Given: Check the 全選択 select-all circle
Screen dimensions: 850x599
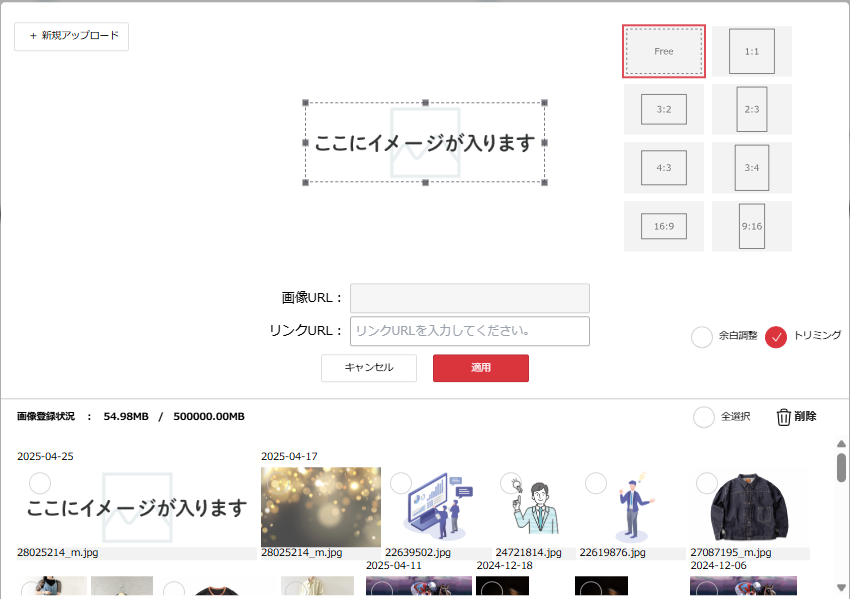Looking at the screenshot, I should click(704, 417).
